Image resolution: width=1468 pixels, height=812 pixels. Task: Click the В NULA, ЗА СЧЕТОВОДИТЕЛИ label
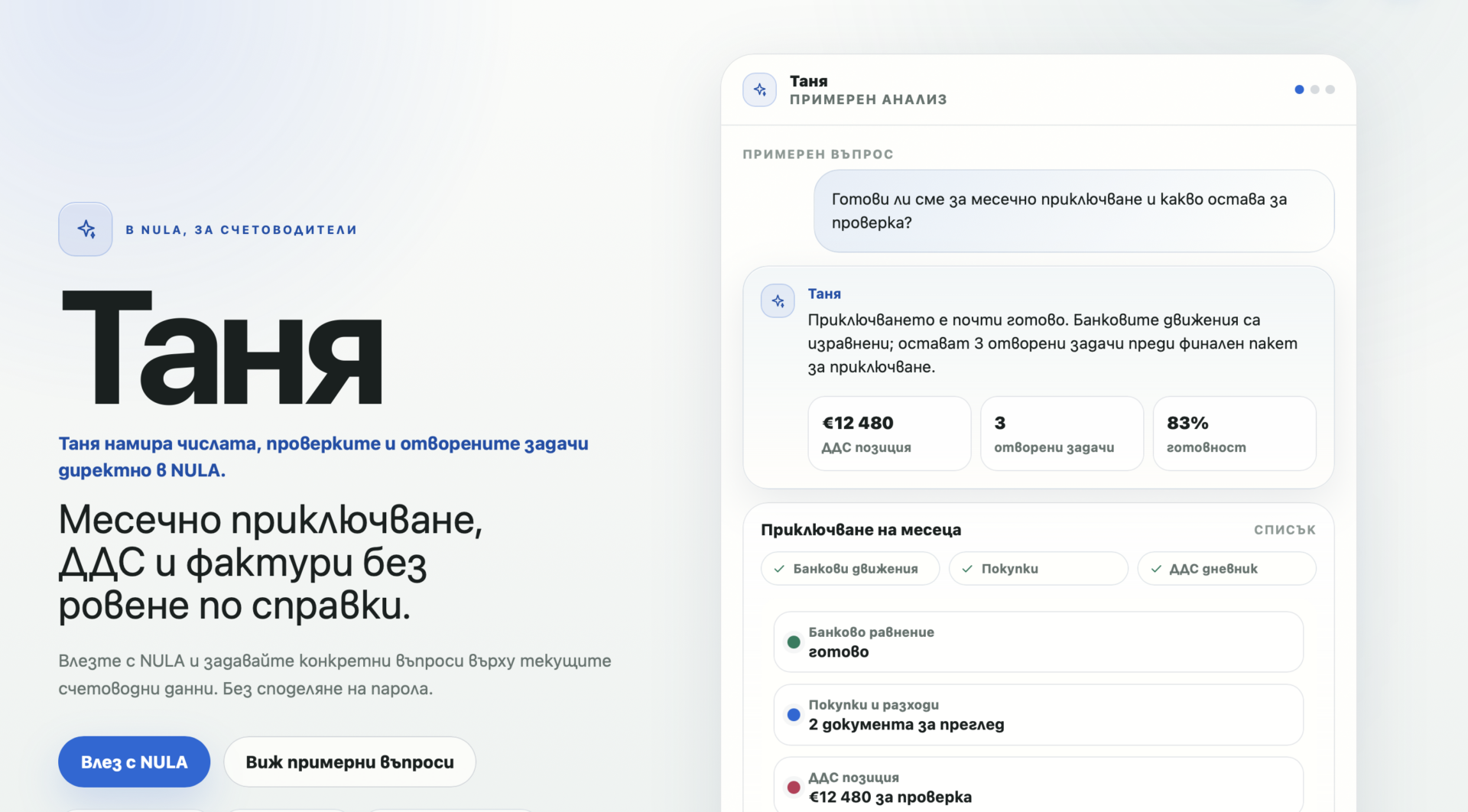click(x=241, y=229)
